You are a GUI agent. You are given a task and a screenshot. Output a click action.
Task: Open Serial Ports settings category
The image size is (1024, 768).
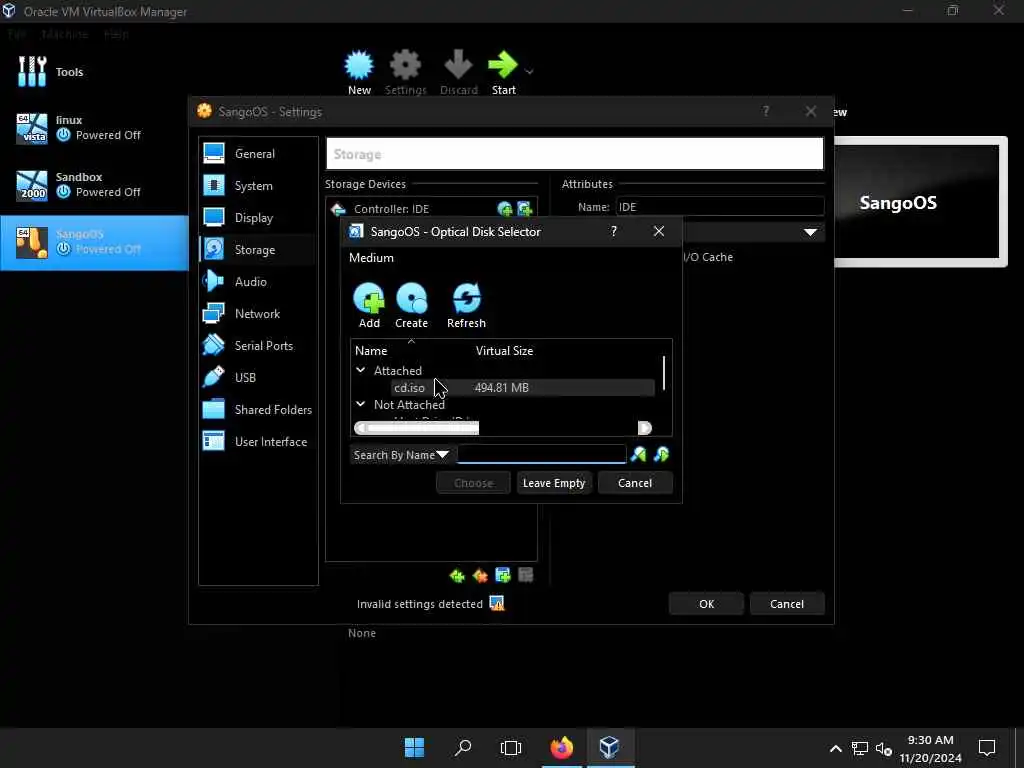tap(258, 345)
